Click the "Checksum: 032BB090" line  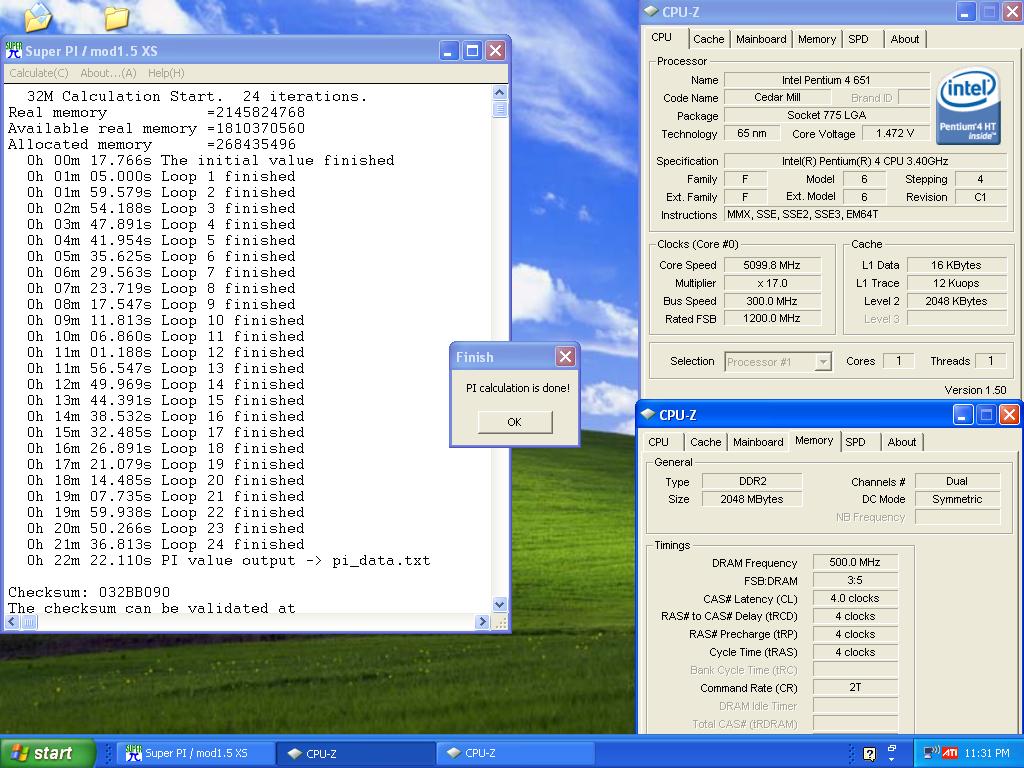(89, 592)
